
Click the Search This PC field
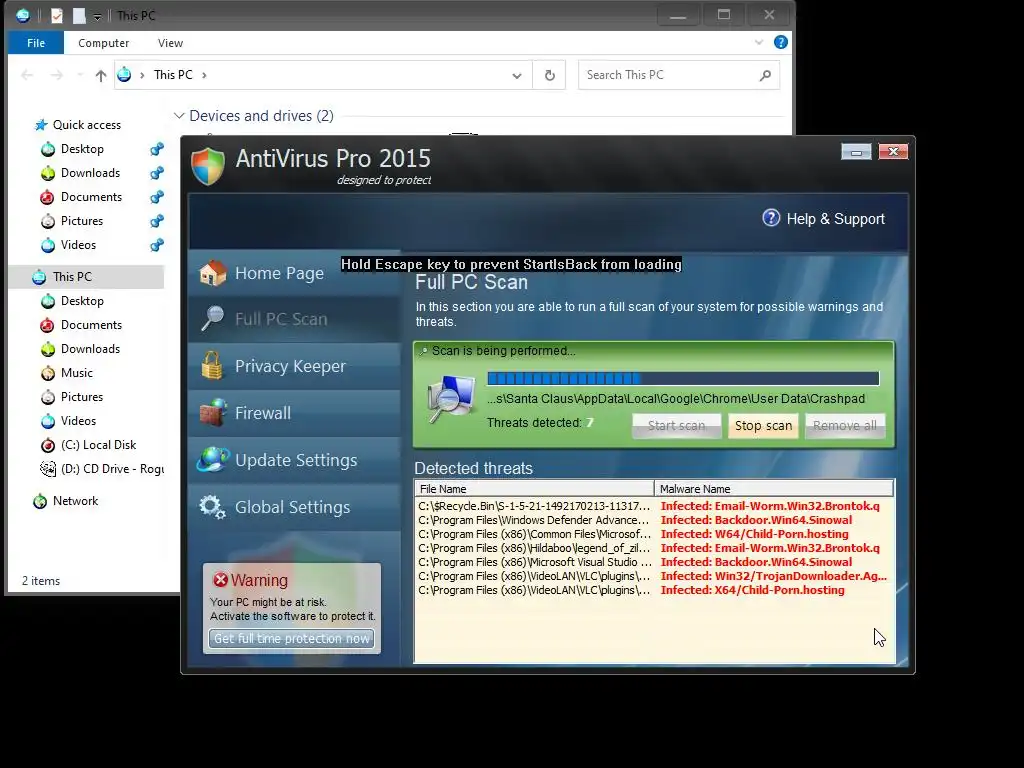point(679,75)
